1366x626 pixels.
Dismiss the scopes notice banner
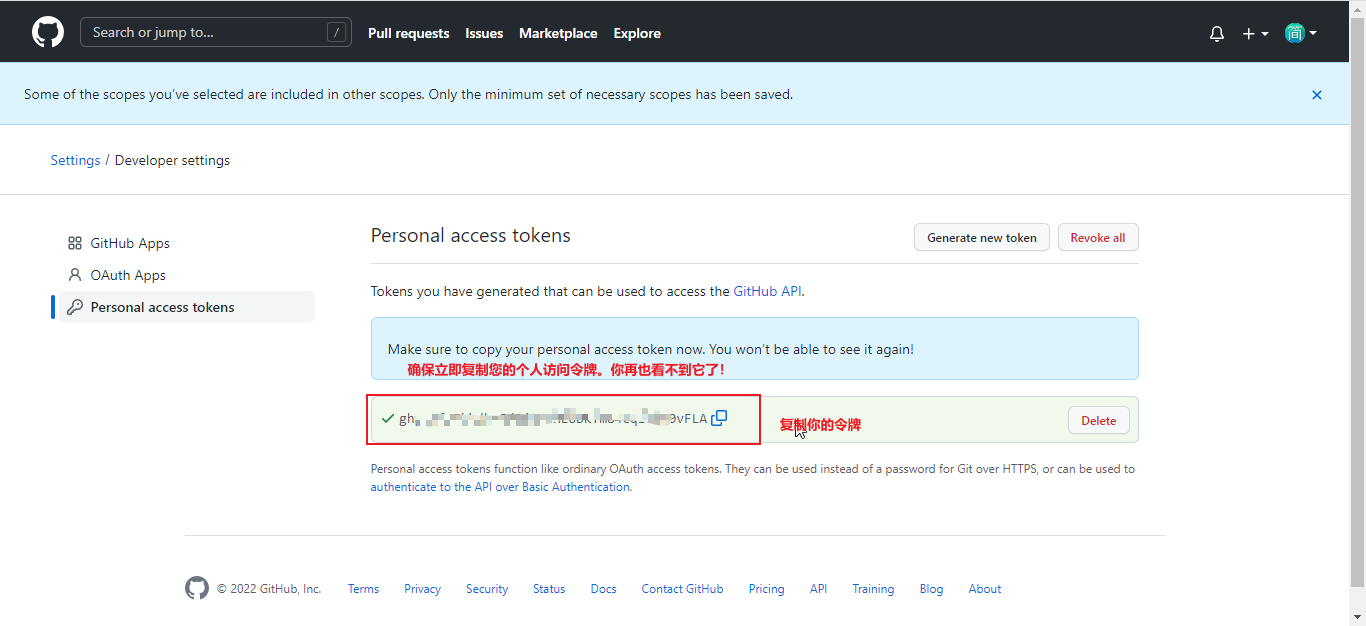click(1317, 95)
